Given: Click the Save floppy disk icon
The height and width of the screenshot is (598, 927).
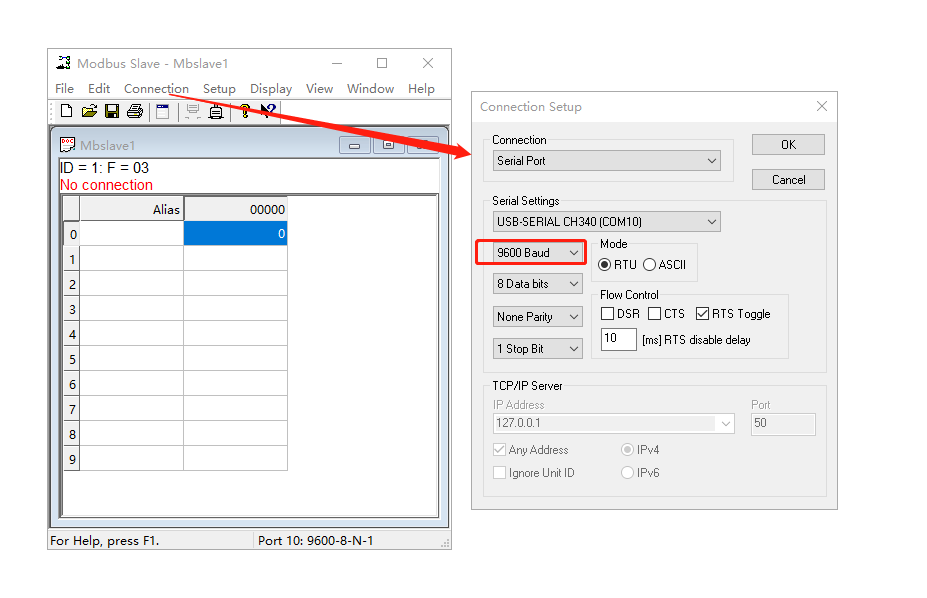Looking at the screenshot, I should 112,111.
